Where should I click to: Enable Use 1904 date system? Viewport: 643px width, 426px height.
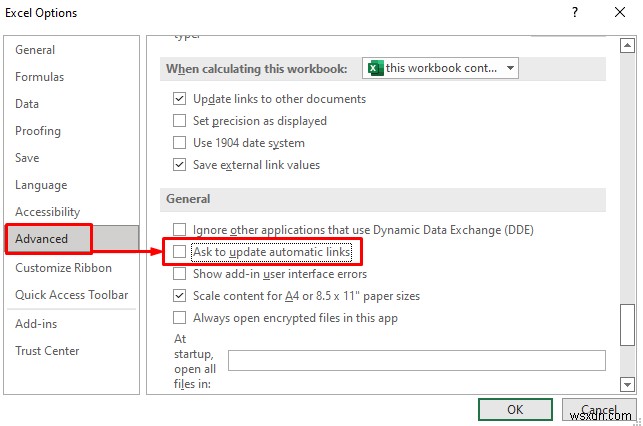tap(179, 143)
